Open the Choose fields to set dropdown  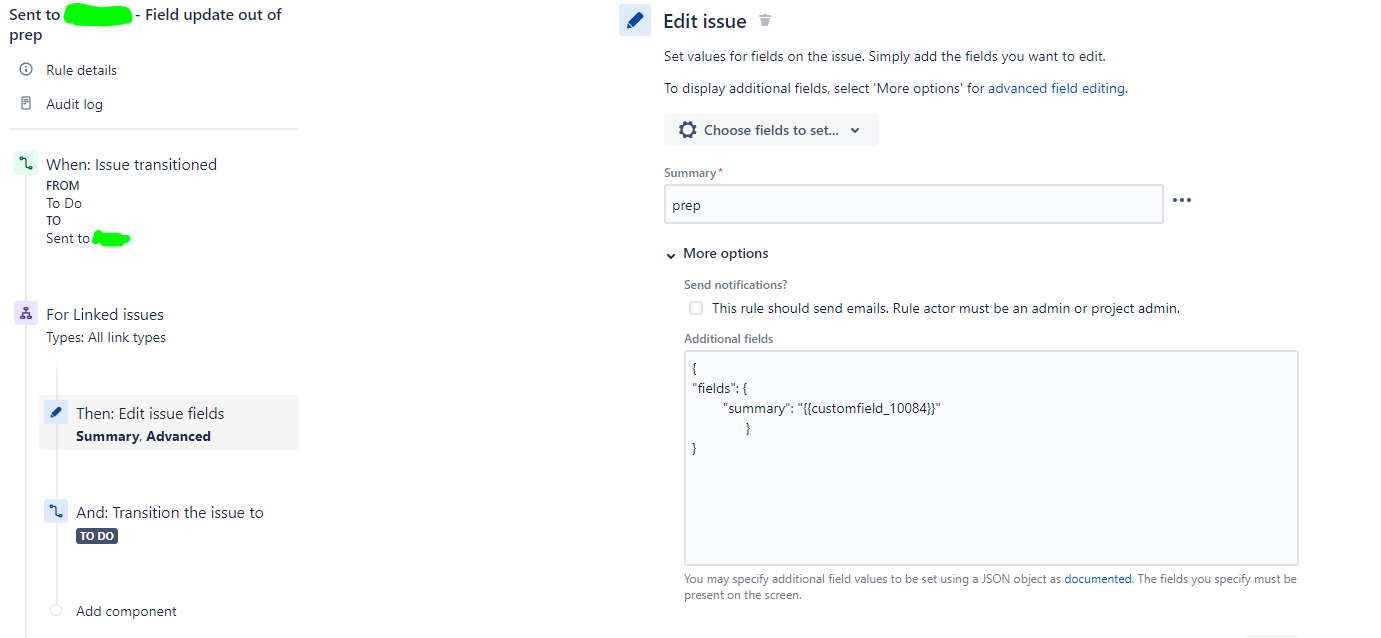pos(771,130)
